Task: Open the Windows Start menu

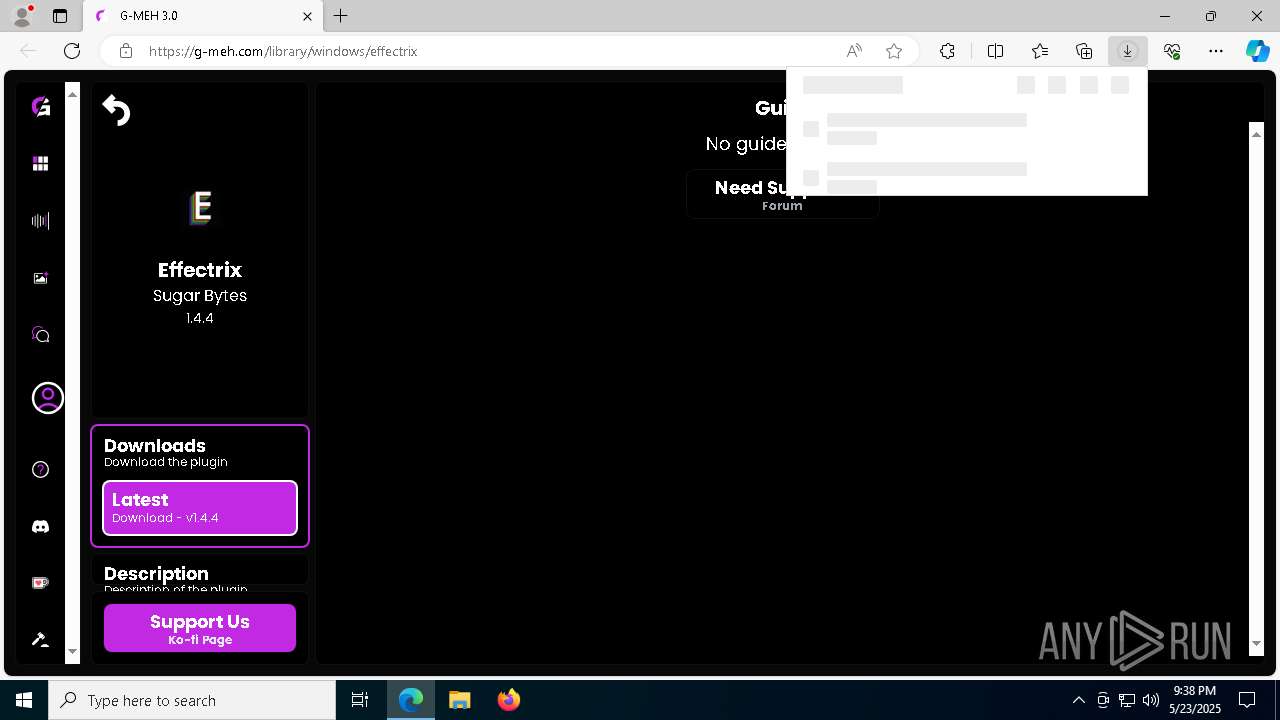Action: pyautogui.click(x=24, y=700)
